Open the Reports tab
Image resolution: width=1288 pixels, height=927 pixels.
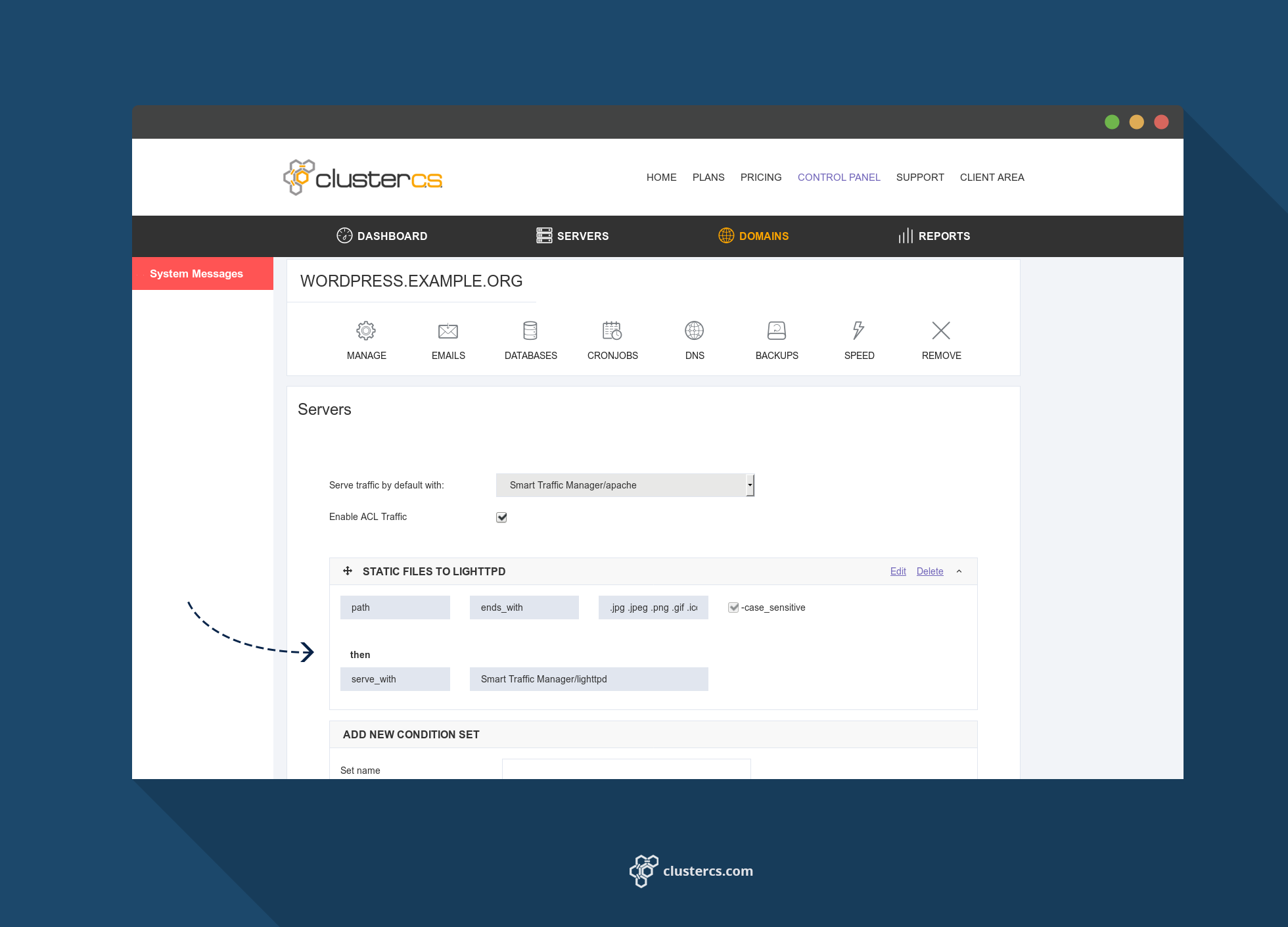point(934,236)
